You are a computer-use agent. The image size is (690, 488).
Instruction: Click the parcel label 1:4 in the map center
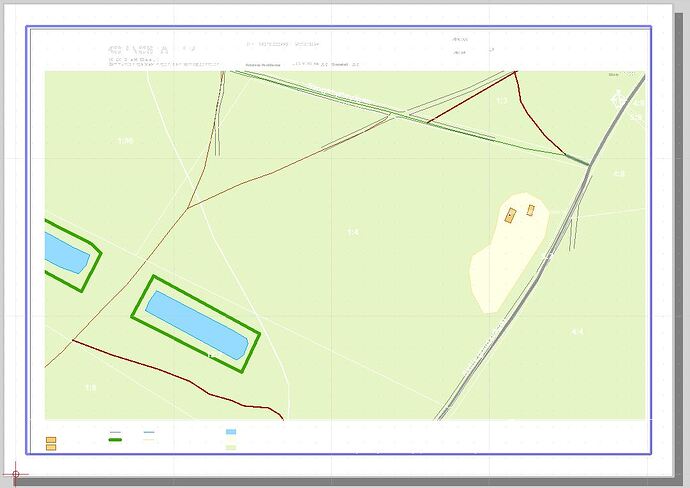(x=353, y=232)
